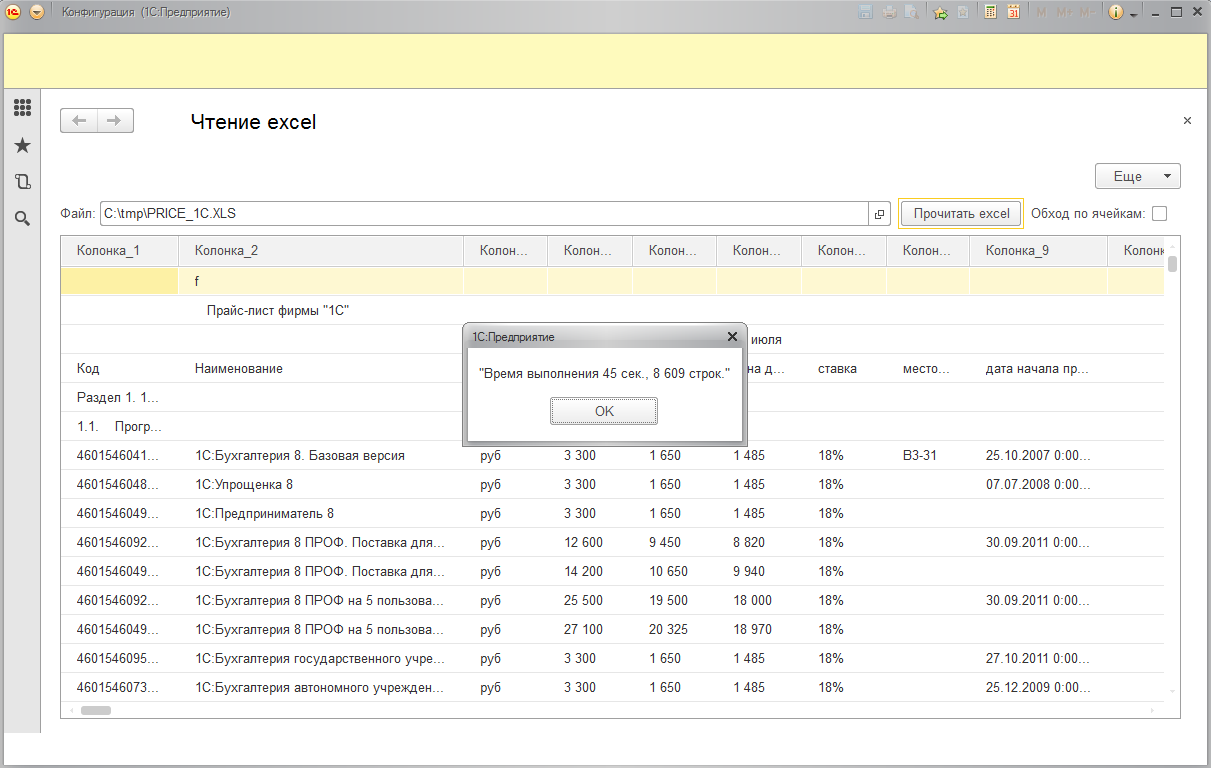This screenshot has height=768, width=1211.
Task: Open the yellow info help icon
Action: click(x=1116, y=13)
